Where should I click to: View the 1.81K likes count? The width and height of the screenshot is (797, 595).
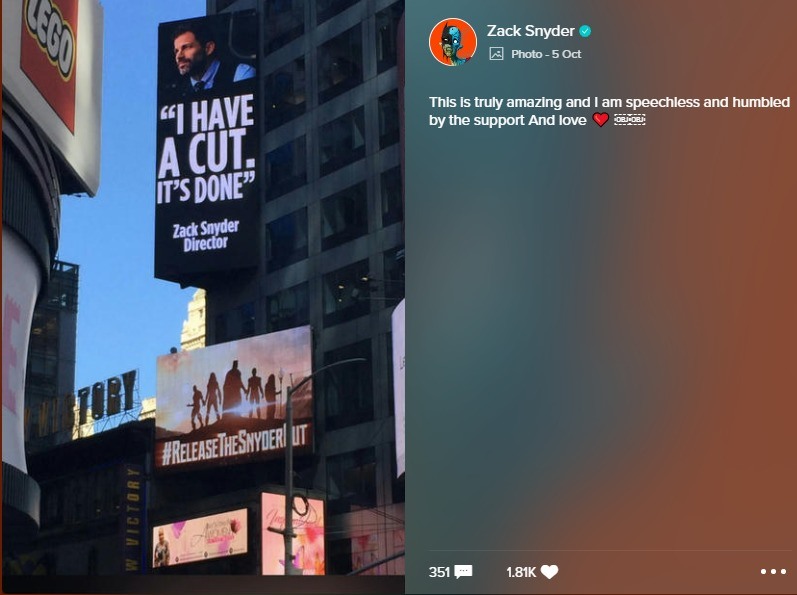tap(521, 572)
